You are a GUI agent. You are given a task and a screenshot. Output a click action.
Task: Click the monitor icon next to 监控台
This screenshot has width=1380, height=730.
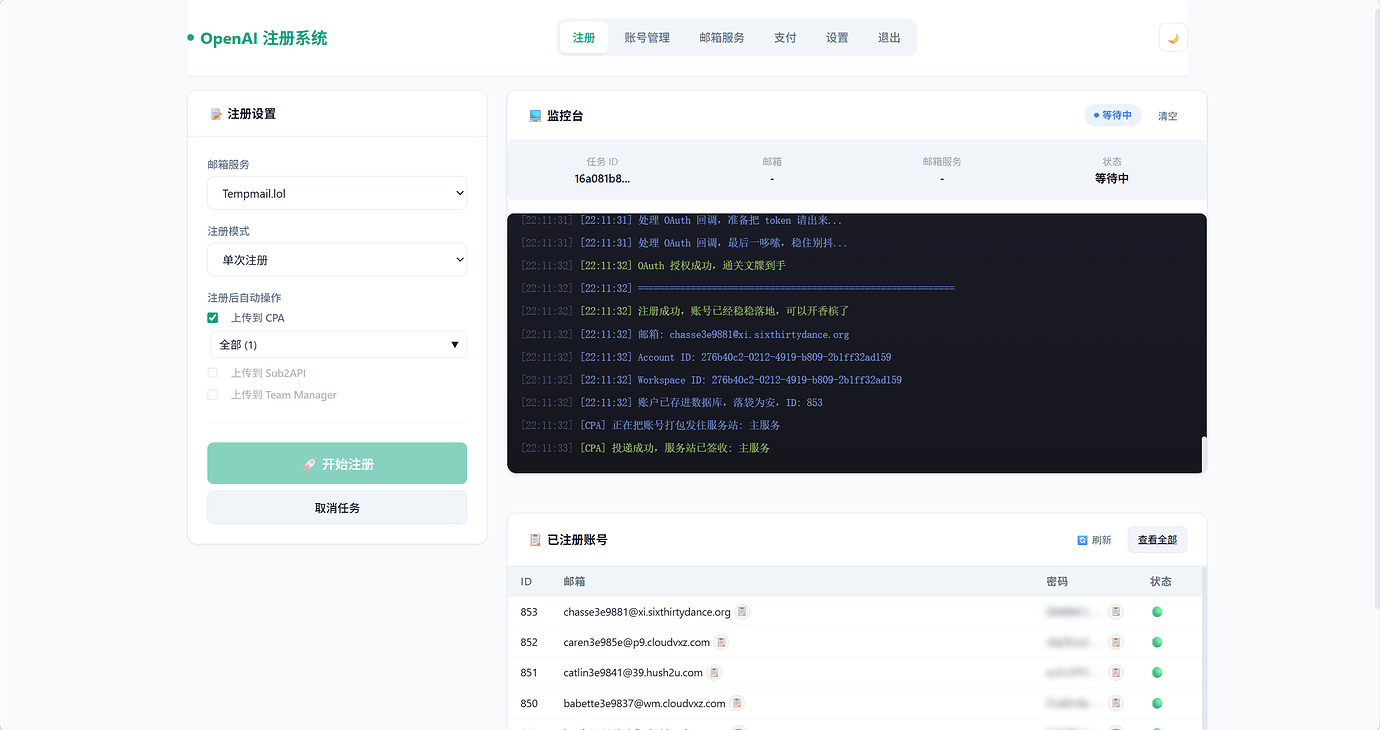(x=535, y=115)
